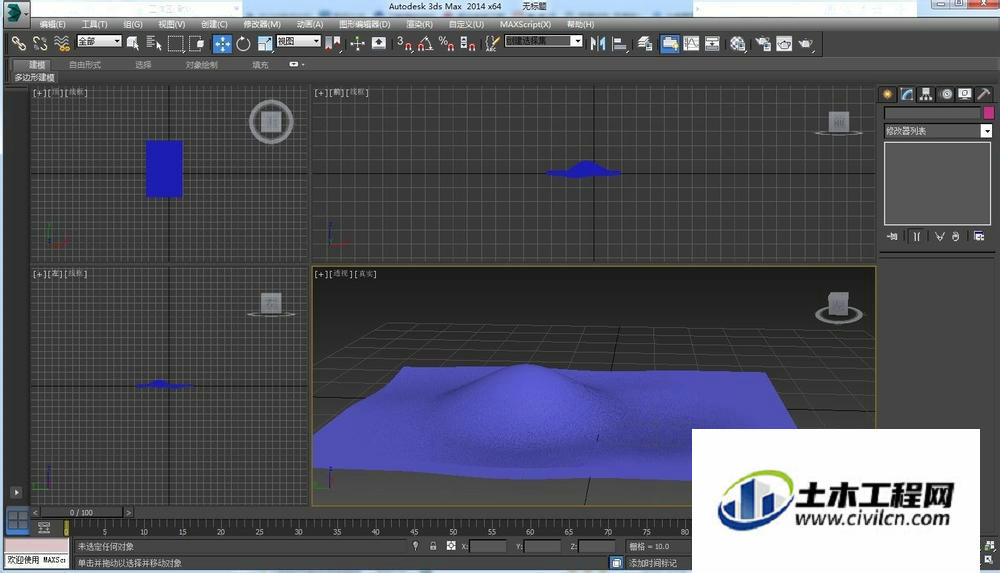1000x573 pixels.
Task: Open the 修改器(M) menu
Action: coord(262,24)
